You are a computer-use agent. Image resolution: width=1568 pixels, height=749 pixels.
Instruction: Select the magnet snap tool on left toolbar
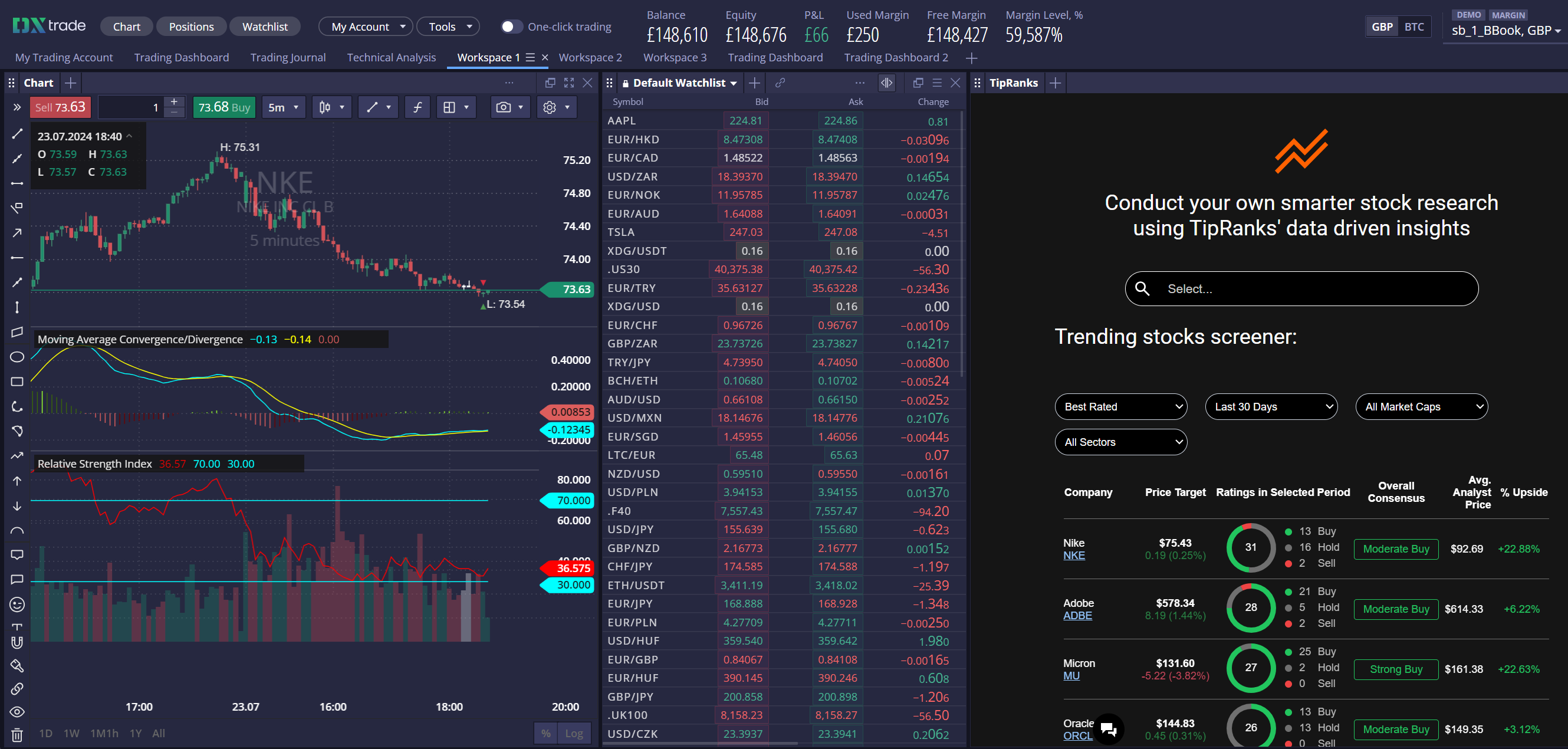[17, 642]
